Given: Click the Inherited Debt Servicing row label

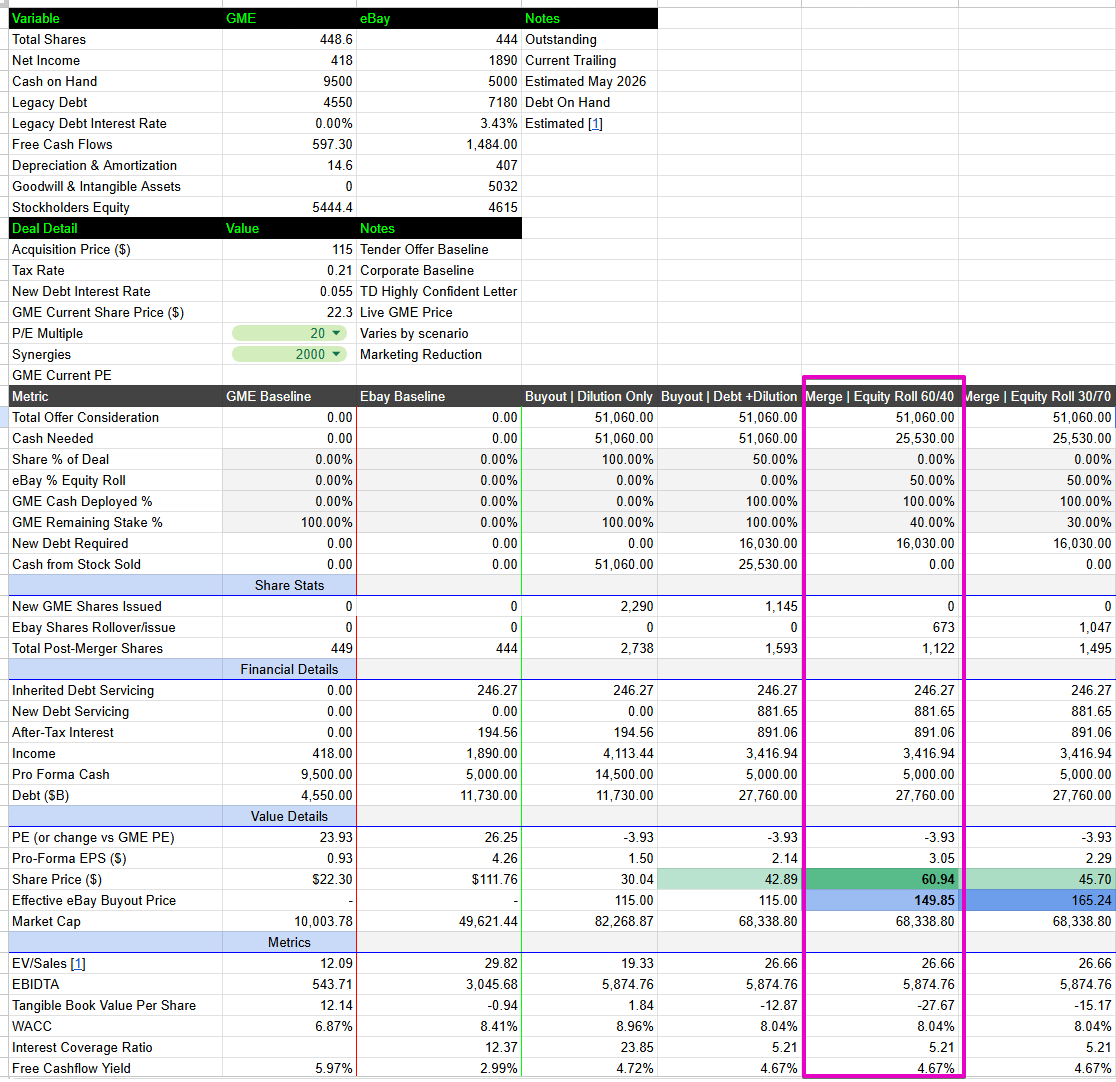Looking at the screenshot, I should click(83, 690).
